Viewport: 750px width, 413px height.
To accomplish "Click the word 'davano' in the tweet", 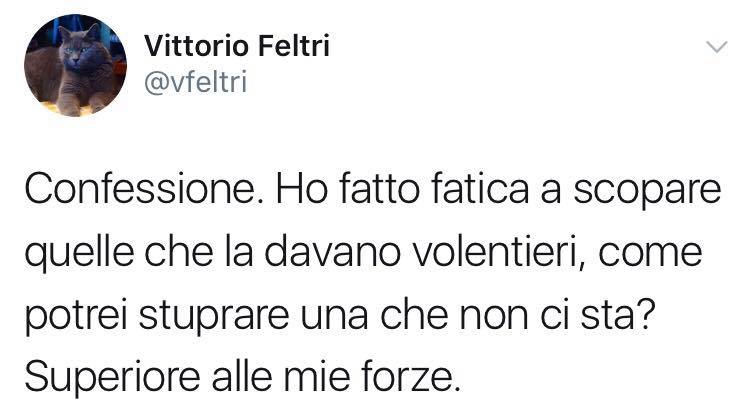I will pos(332,253).
